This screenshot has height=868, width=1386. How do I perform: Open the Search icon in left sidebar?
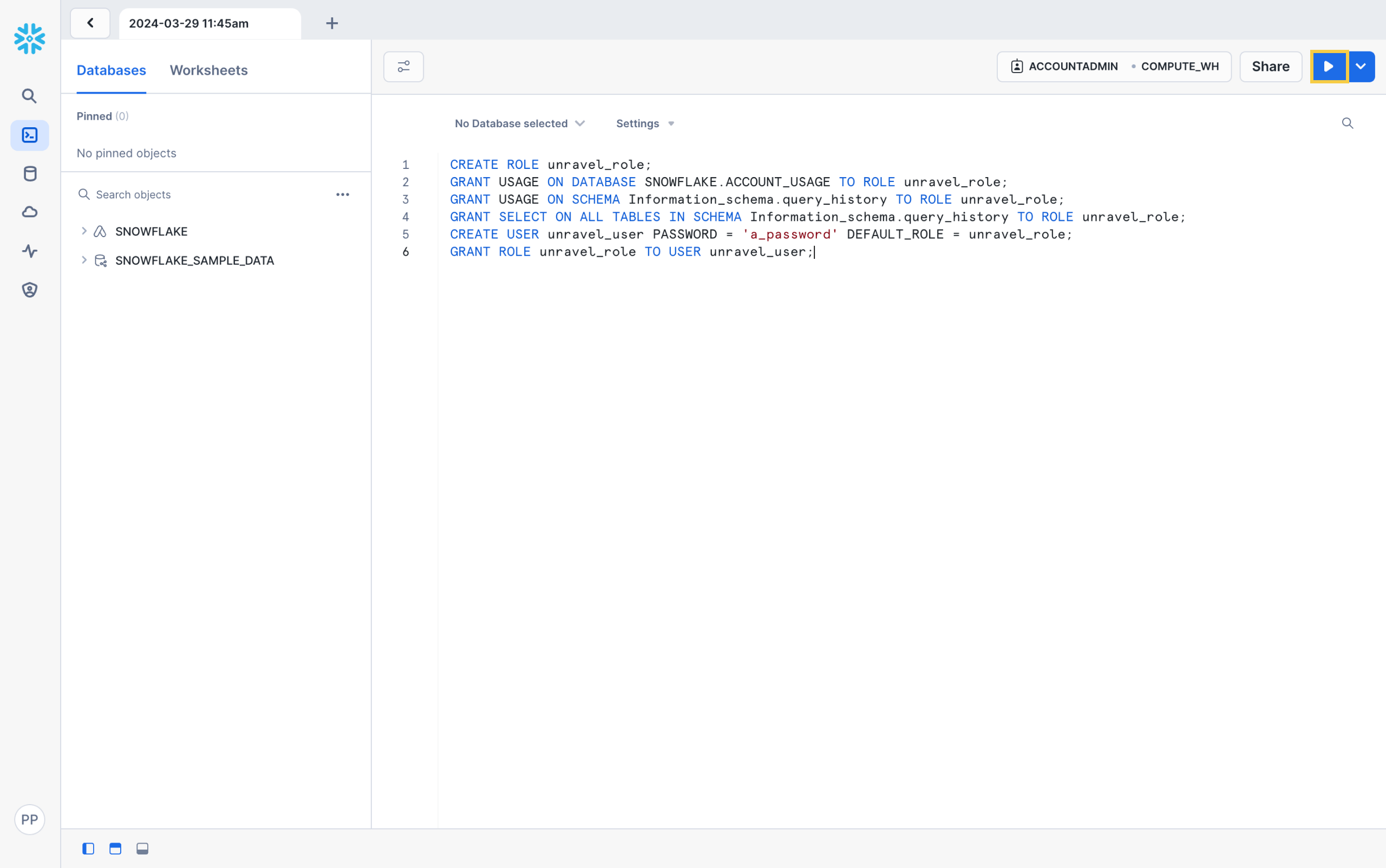pyautogui.click(x=29, y=96)
